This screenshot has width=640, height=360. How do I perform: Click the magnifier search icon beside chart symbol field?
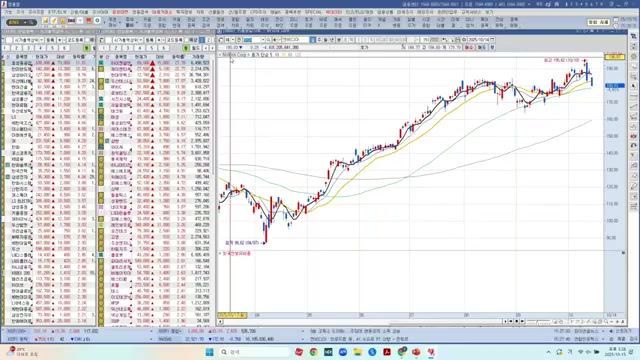tap(268, 40)
